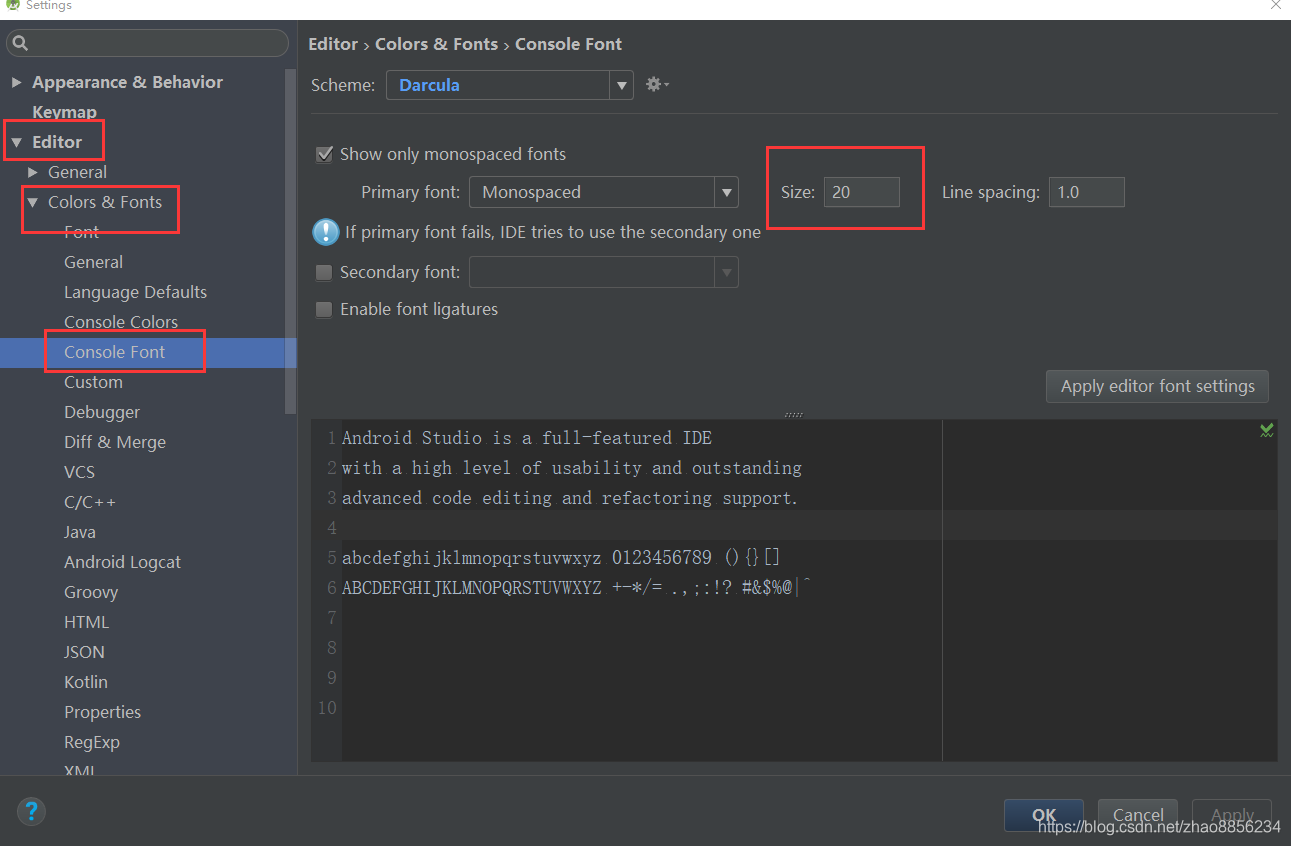Select General under Colors & Fonts
1291x846 pixels.
93,262
